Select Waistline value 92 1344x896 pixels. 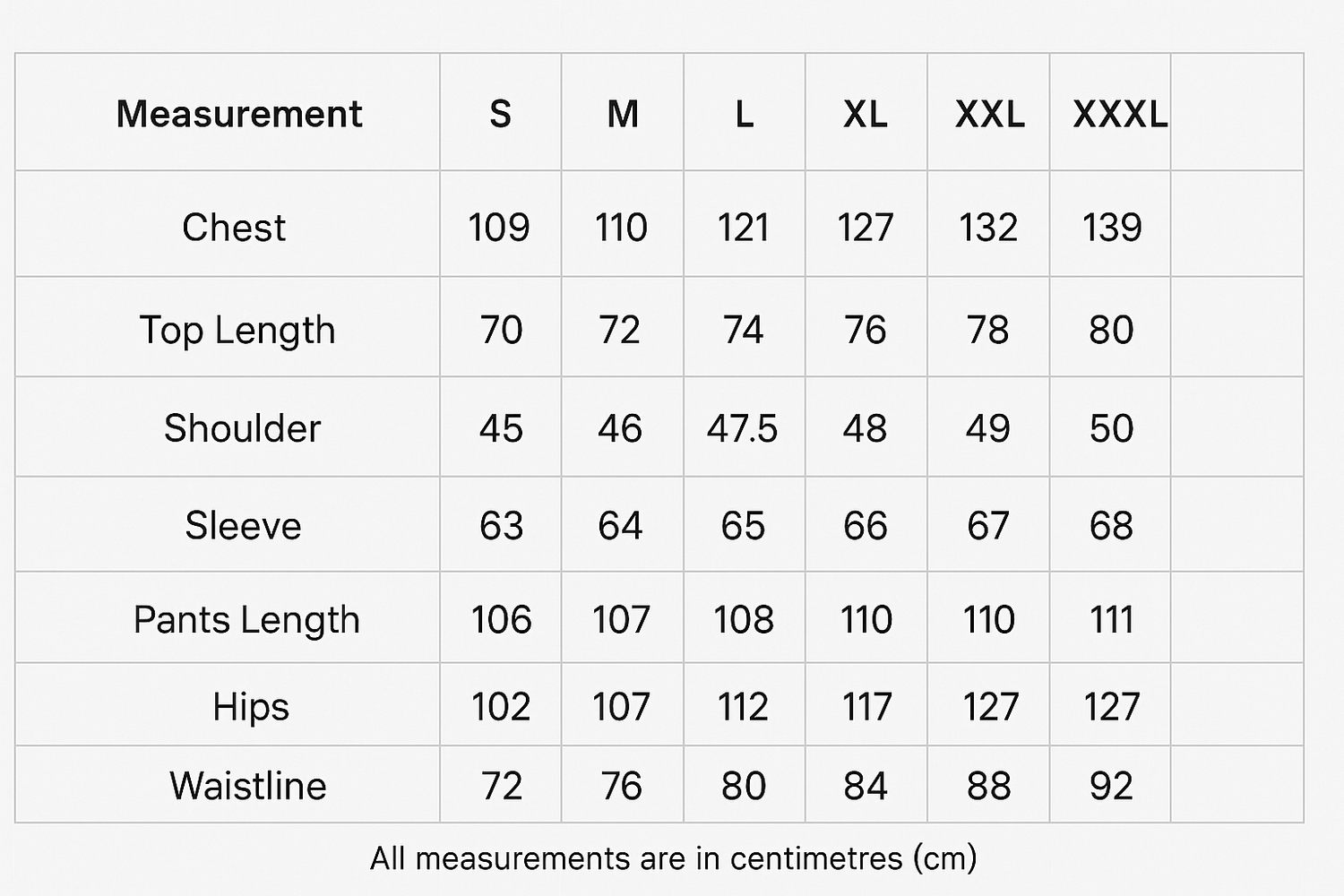tap(1111, 786)
